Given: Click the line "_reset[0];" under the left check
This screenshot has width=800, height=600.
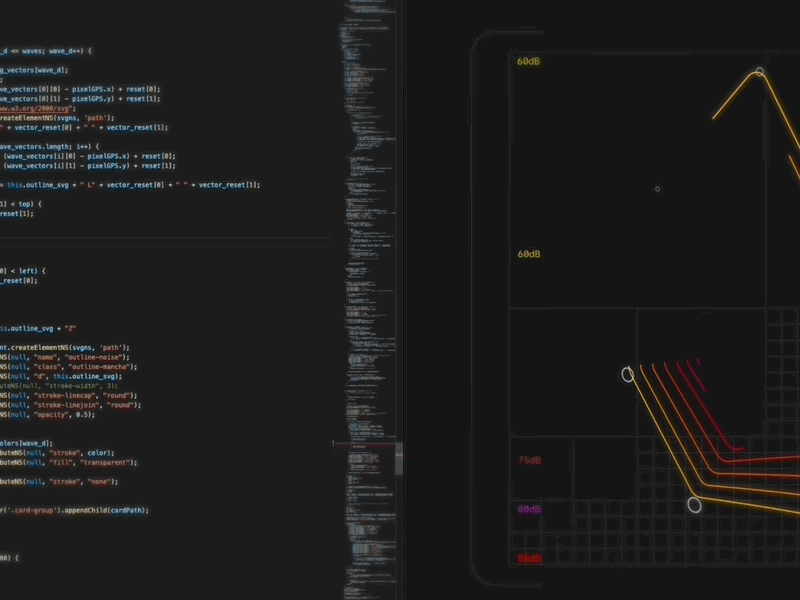Looking at the screenshot, I should click(x=19, y=281).
